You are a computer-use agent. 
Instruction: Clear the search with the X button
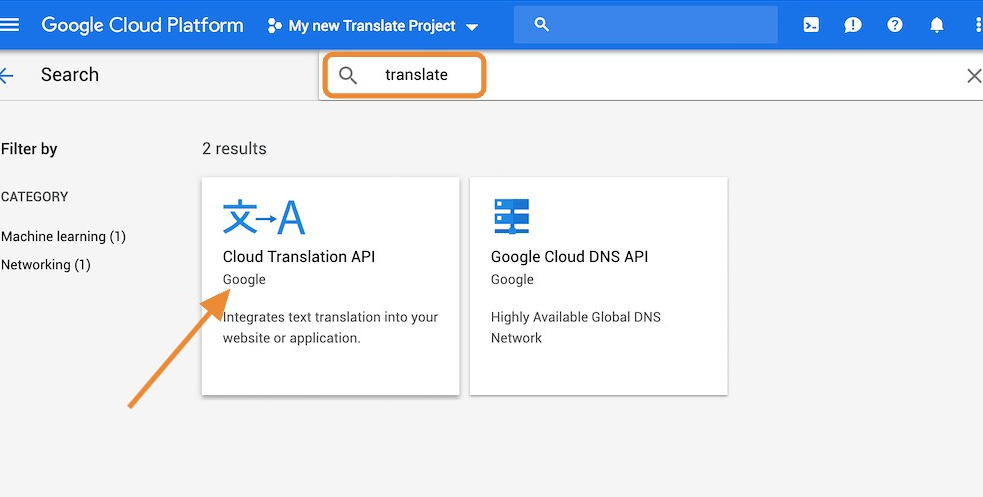973,76
